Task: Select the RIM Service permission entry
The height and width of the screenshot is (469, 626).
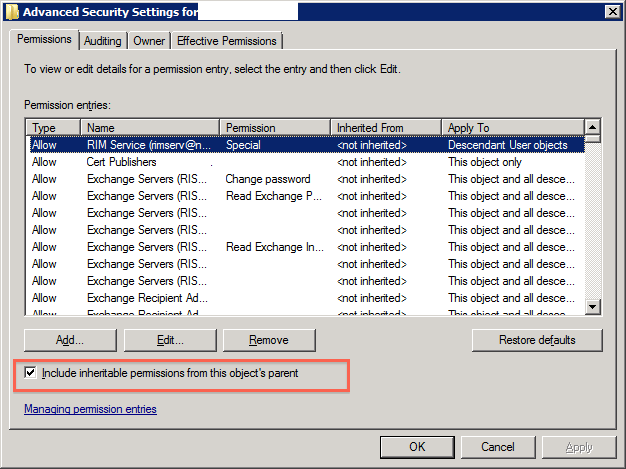Action: tap(150, 145)
